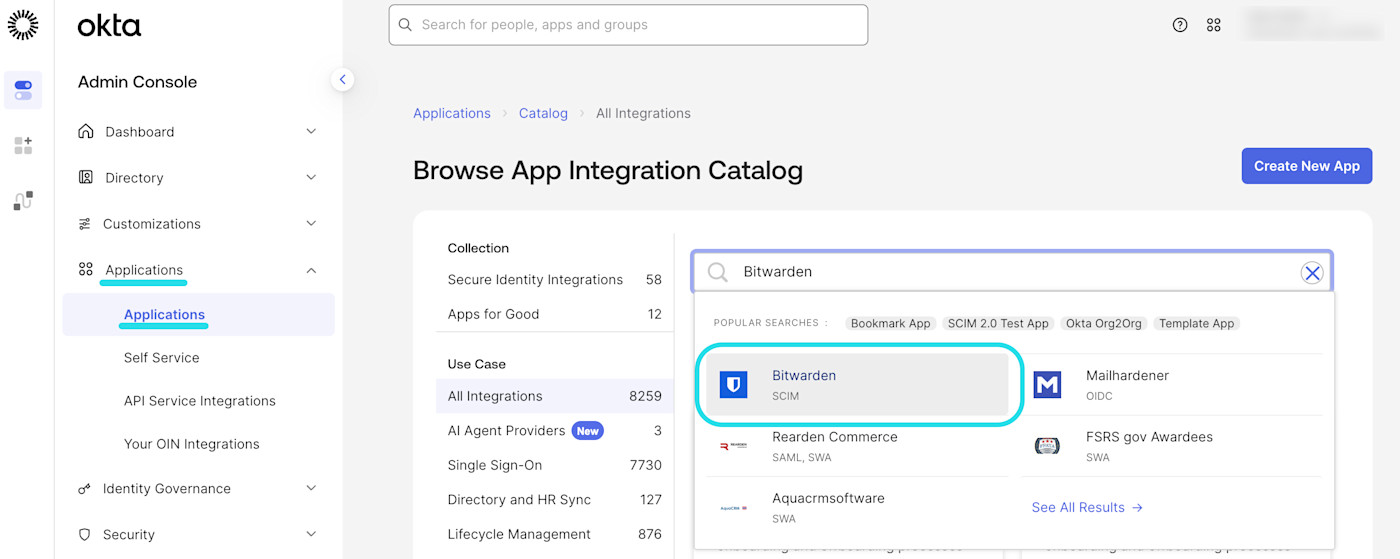
Task: Expand the Customizations menu chevron
Action: (311, 224)
